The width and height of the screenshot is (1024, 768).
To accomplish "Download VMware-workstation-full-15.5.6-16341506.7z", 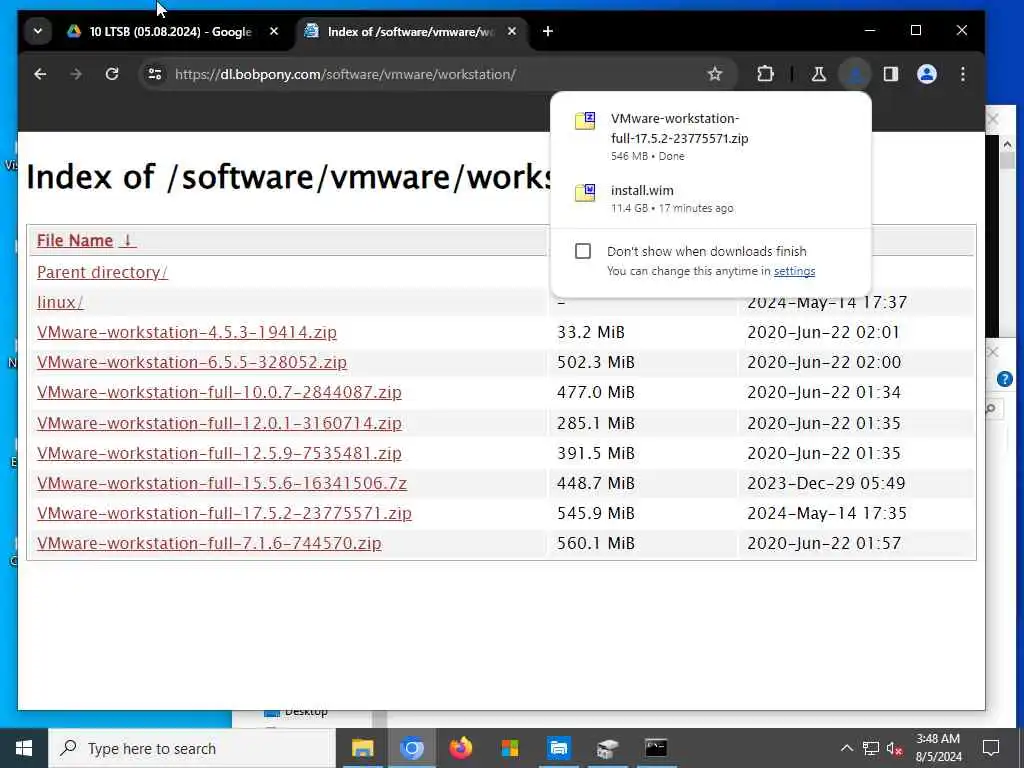I will (x=222, y=483).
